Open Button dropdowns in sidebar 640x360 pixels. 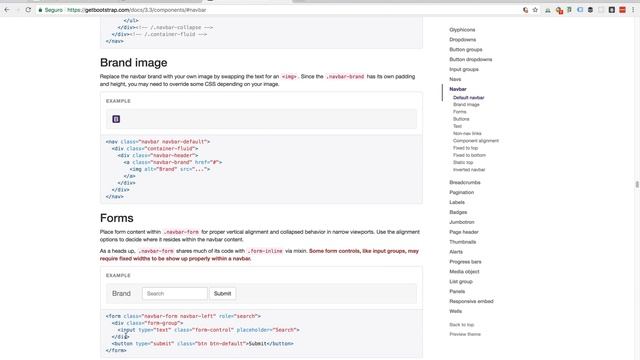point(471,60)
